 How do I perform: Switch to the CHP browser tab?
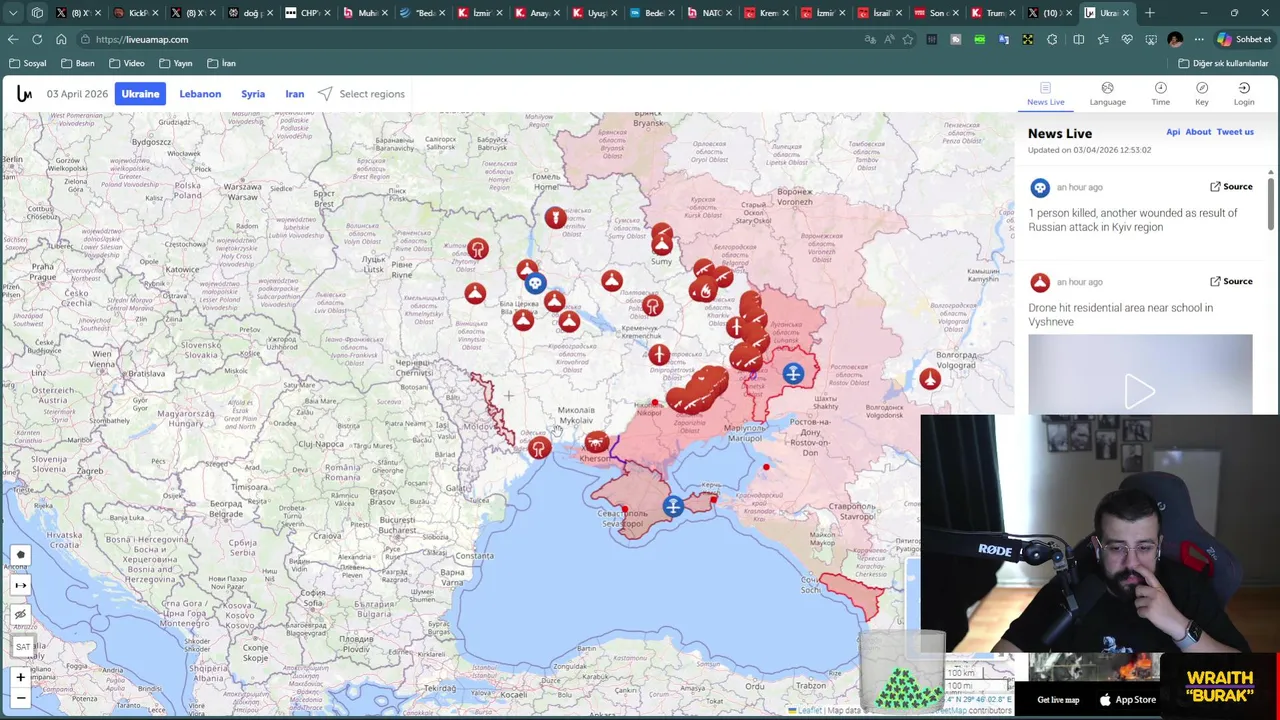click(308, 13)
